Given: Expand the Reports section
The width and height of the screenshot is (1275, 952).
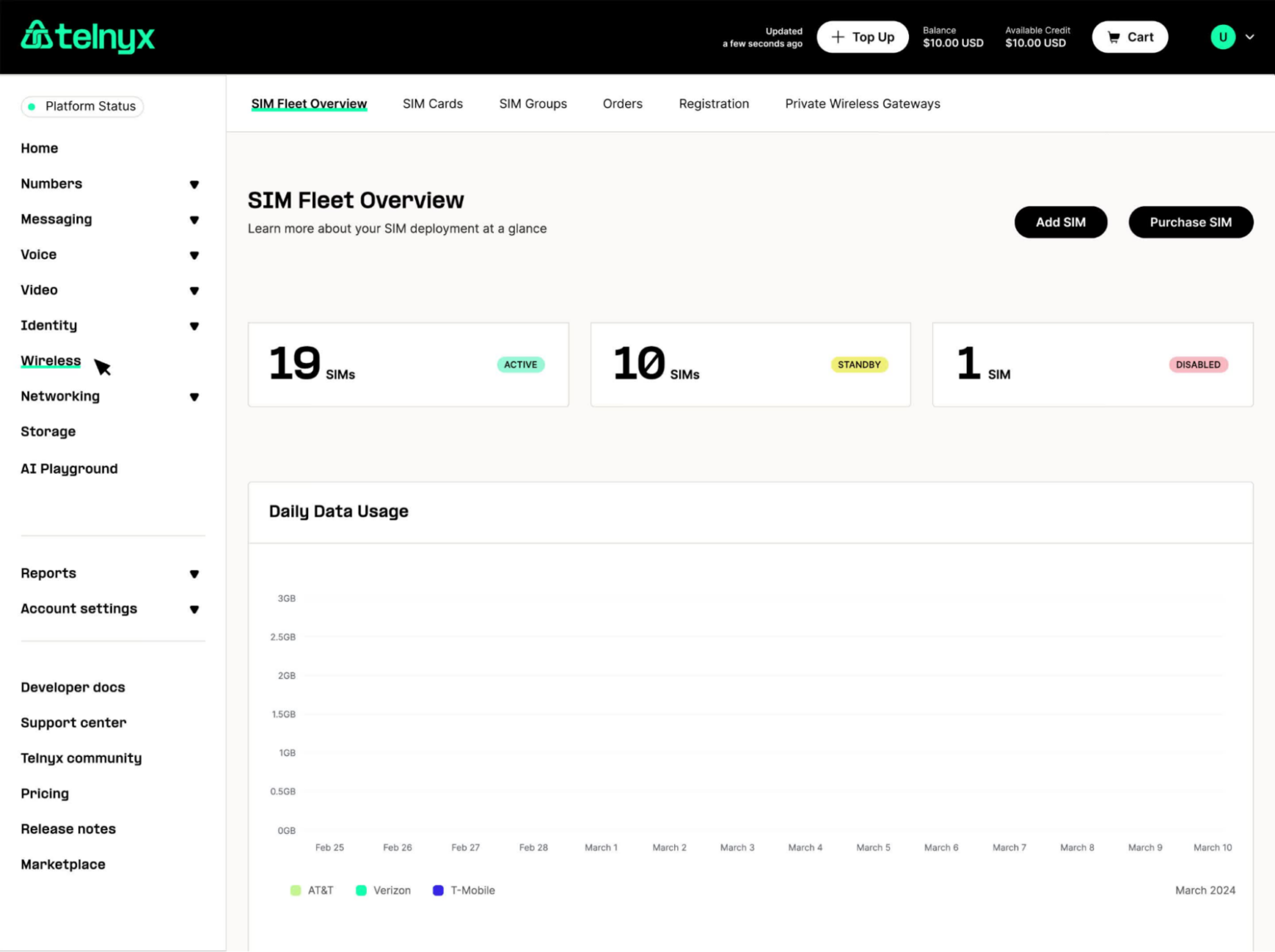Looking at the screenshot, I should pos(194,573).
